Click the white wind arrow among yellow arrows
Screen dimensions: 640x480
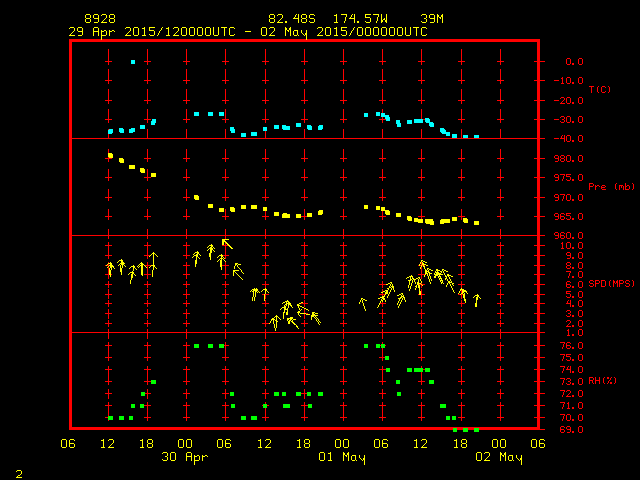coord(152,260)
